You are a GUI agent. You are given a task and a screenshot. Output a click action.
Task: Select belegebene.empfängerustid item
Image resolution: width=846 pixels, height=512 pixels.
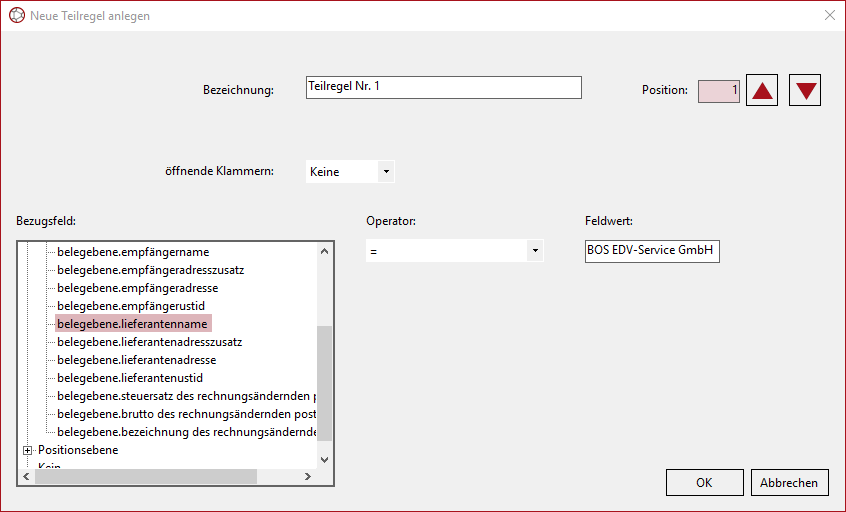pos(131,306)
